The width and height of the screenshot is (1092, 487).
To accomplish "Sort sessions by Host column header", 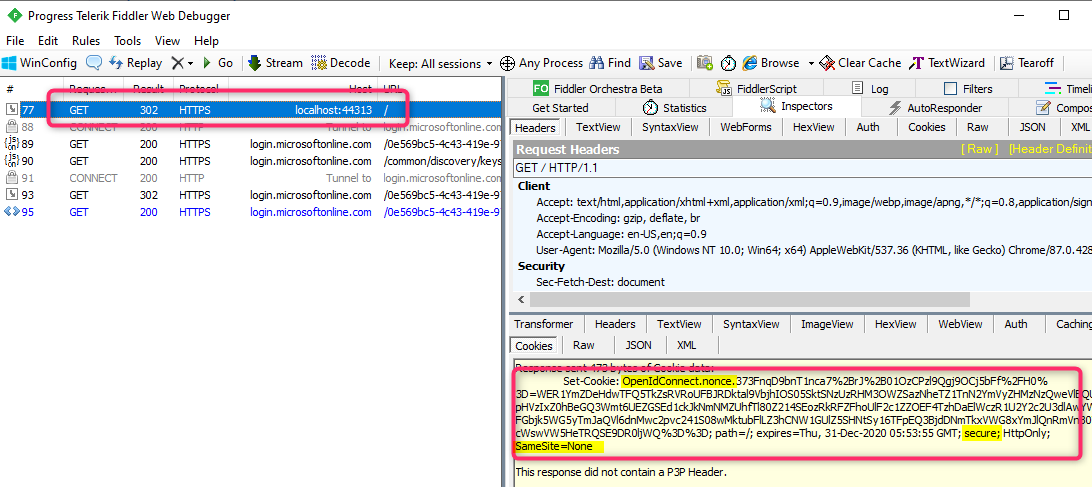I will 303,88.
